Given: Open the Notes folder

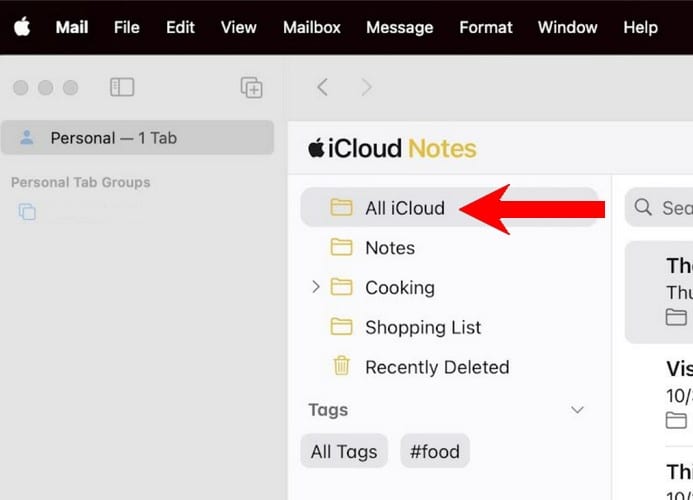Looking at the screenshot, I should pyautogui.click(x=389, y=248).
